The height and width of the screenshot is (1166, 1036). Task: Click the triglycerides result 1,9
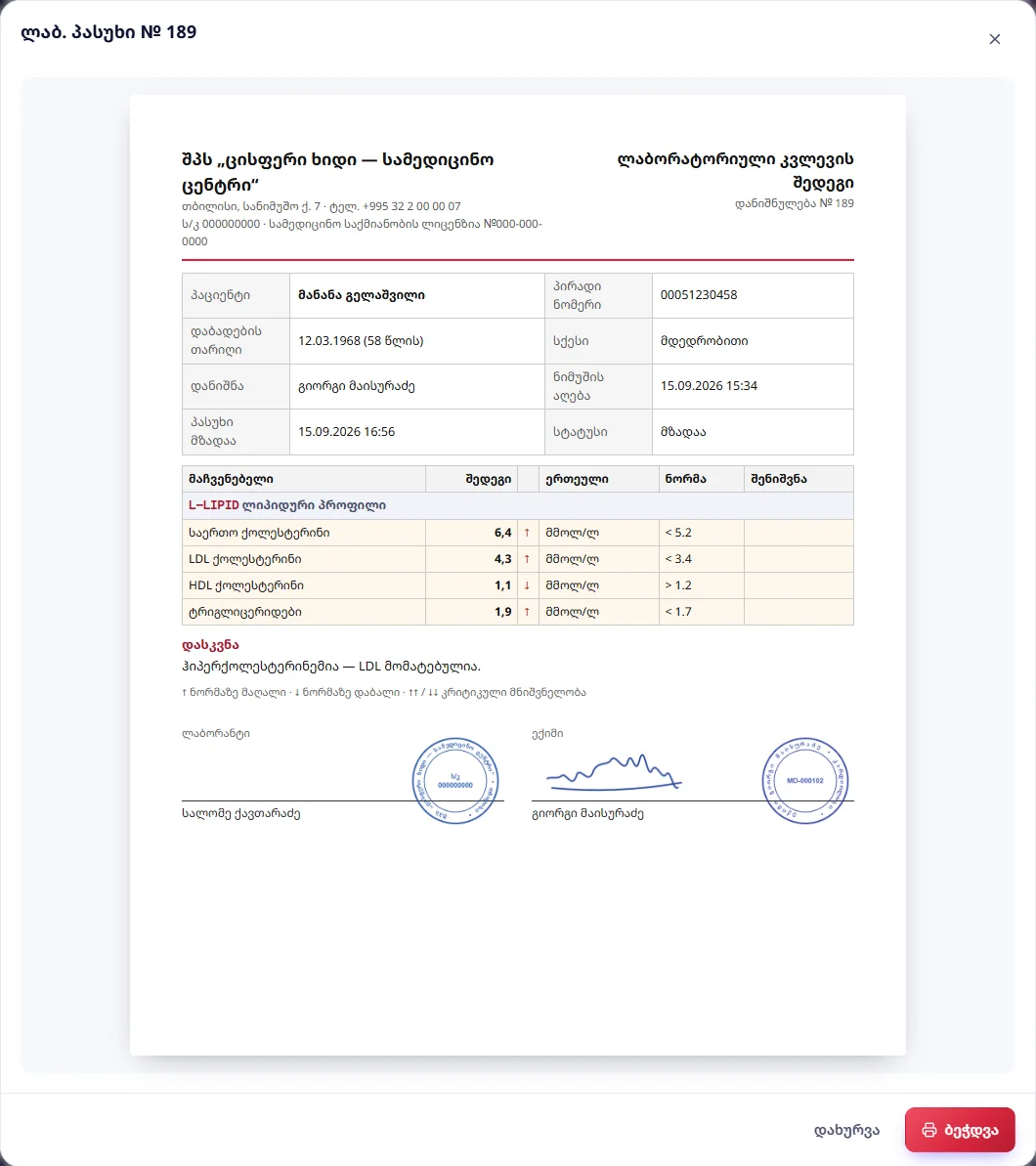[x=502, y=612]
